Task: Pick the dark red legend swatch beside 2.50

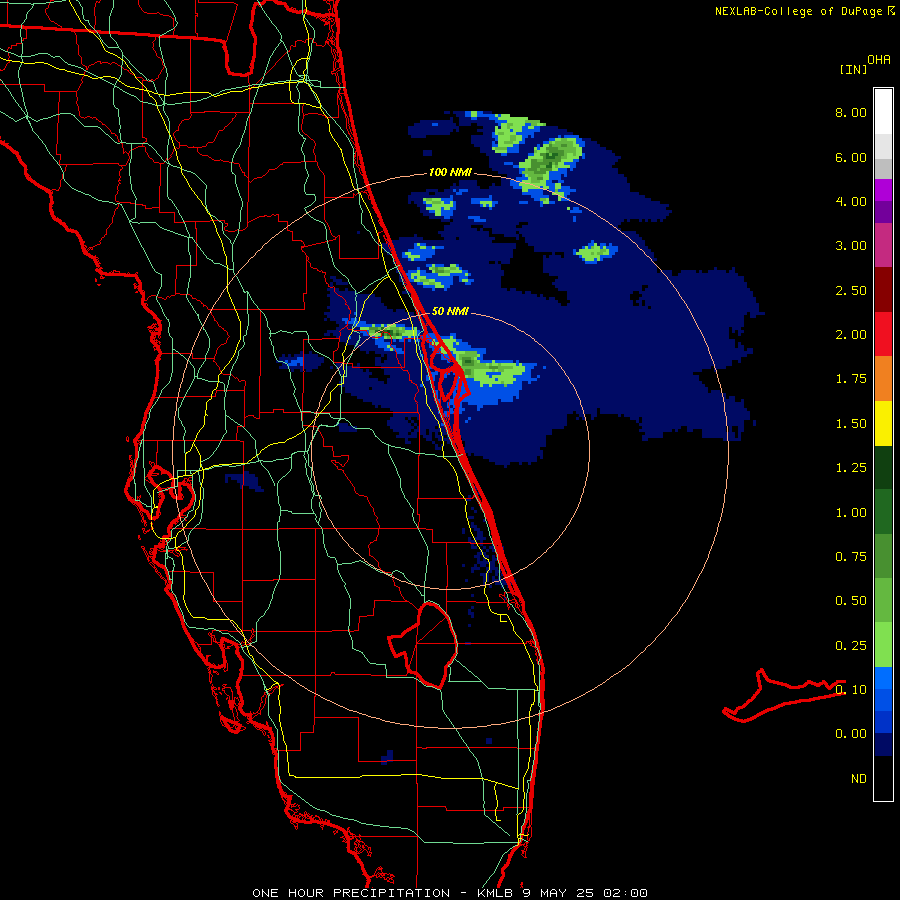Action: tap(883, 290)
